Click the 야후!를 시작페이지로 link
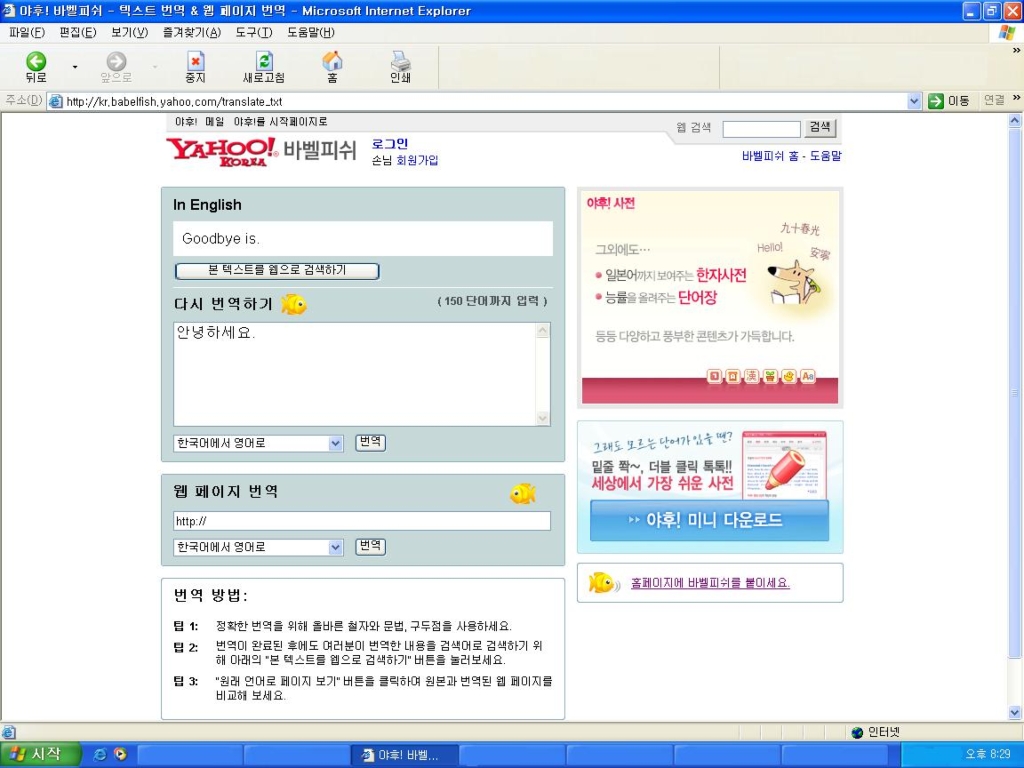The height and width of the screenshot is (768, 1024). [x=281, y=122]
